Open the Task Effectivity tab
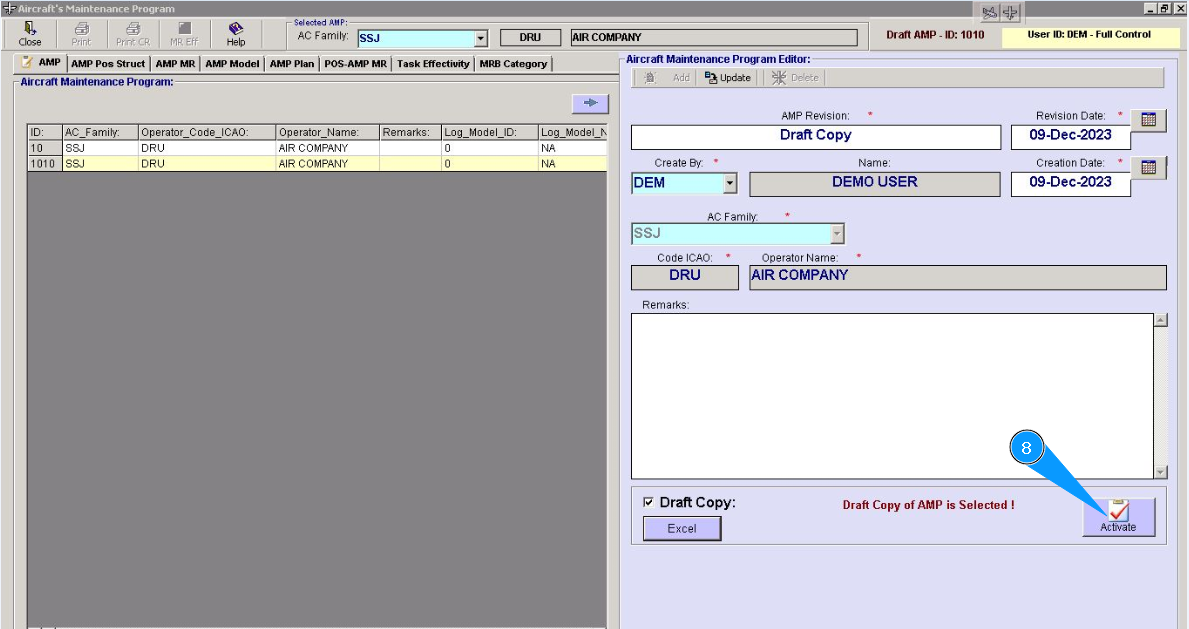Viewport: 1189px width, 629px height. pos(433,64)
